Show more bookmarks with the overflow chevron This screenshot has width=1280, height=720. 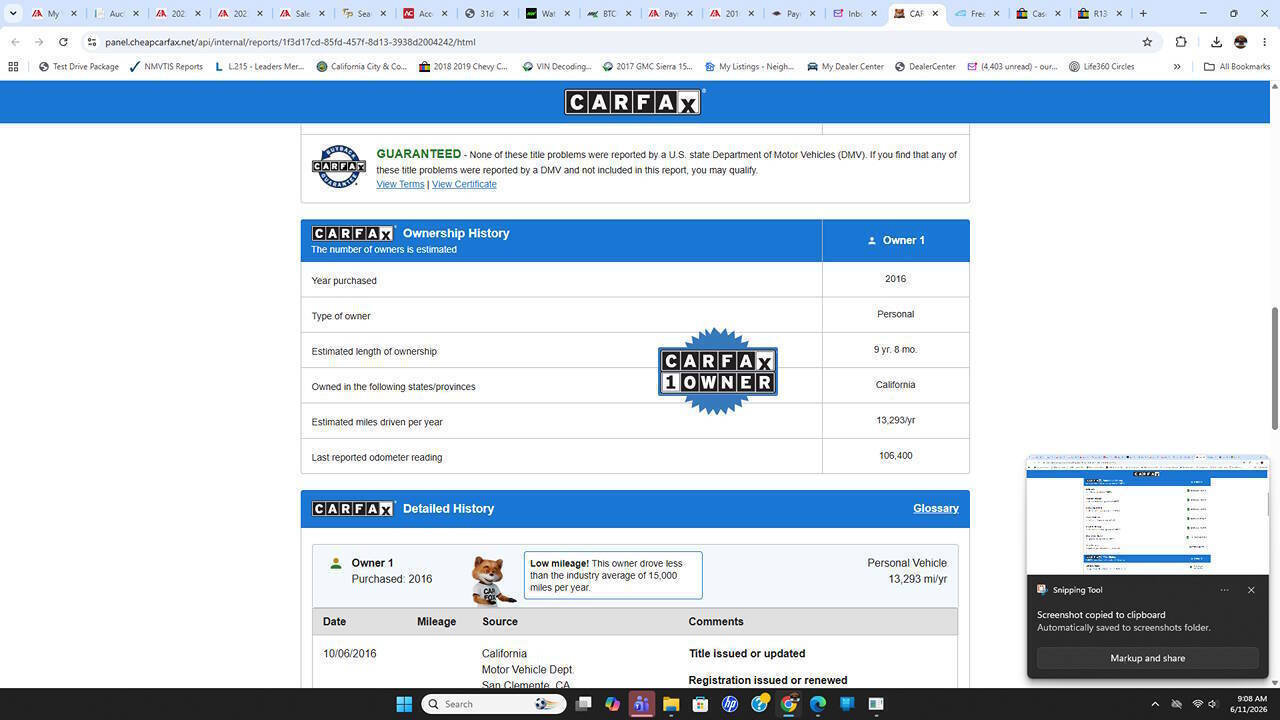pyautogui.click(x=1177, y=67)
